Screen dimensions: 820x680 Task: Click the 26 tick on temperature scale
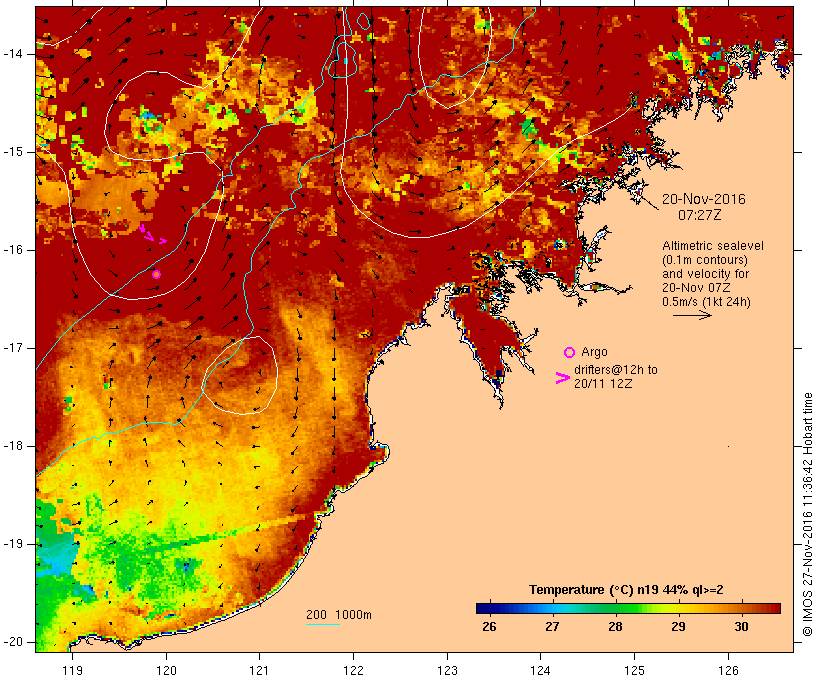click(x=489, y=627)
